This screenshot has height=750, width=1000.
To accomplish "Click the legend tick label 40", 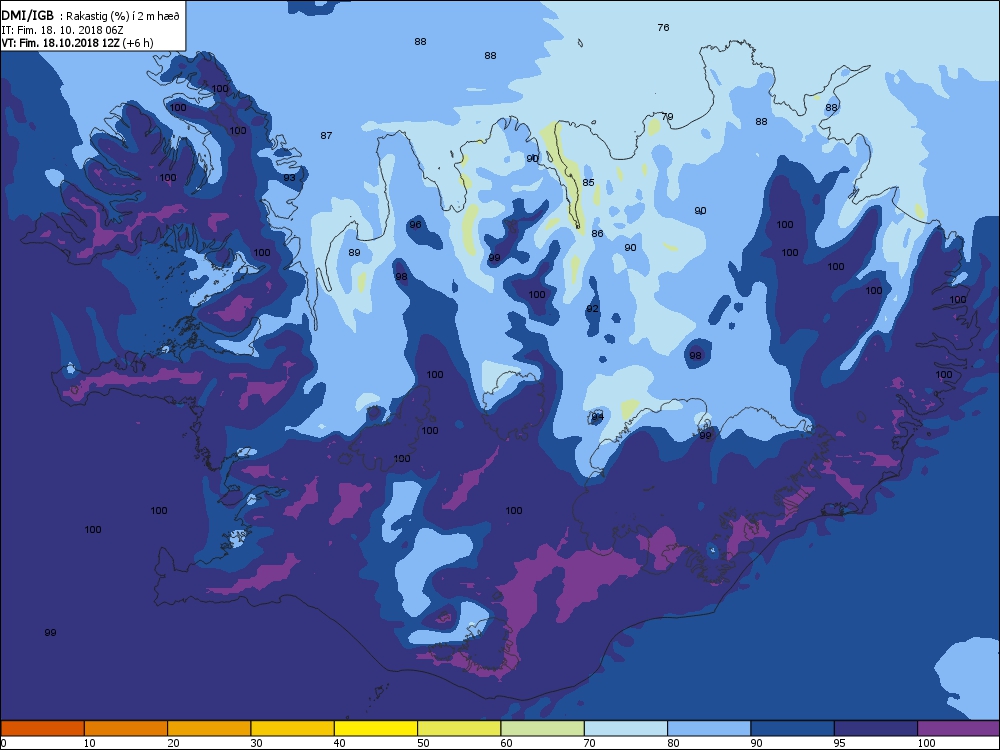I will pos(339,743).
